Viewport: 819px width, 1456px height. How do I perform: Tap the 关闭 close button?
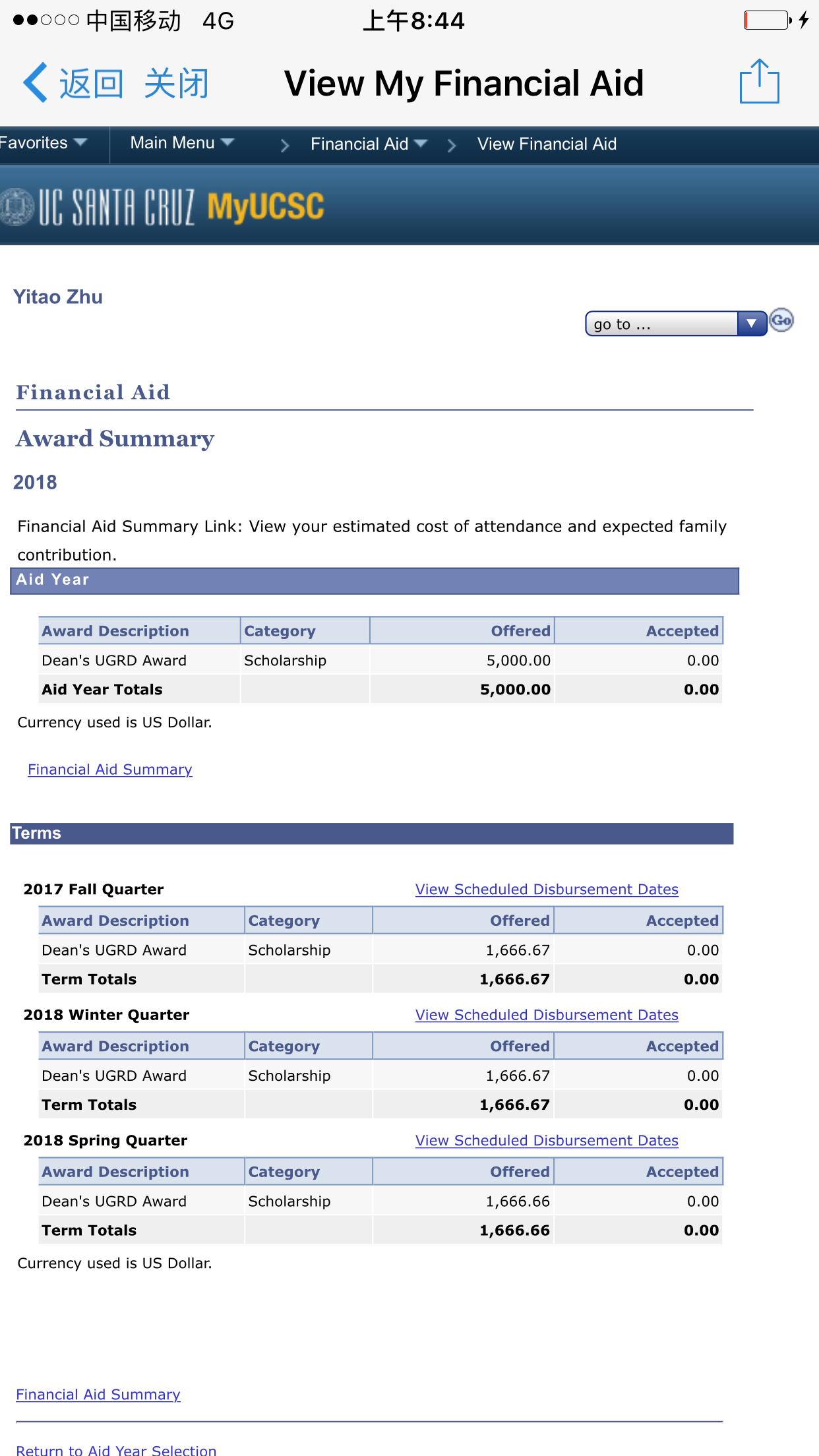pyautogui.click(x=176, y=84)
